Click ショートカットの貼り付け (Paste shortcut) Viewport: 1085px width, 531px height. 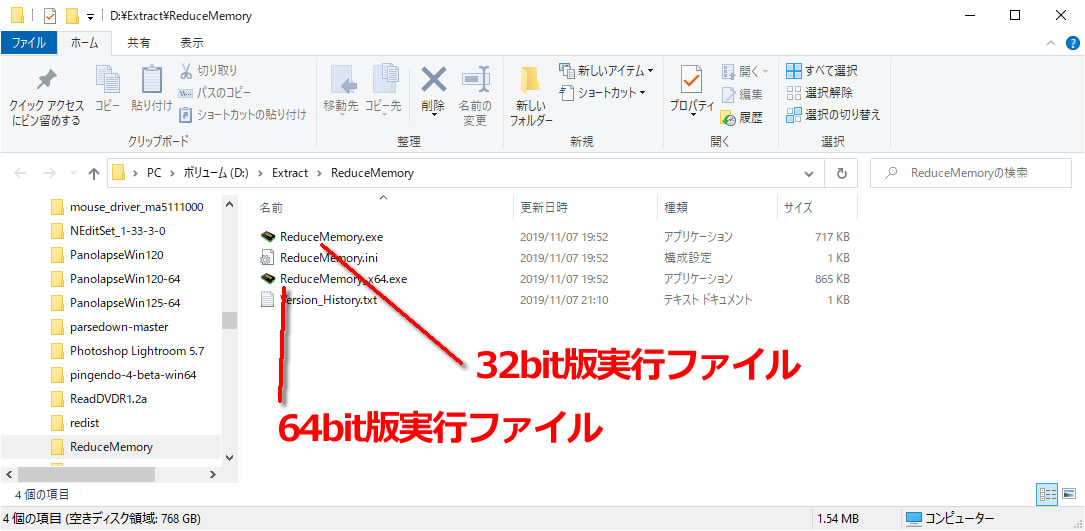[242, 115]
